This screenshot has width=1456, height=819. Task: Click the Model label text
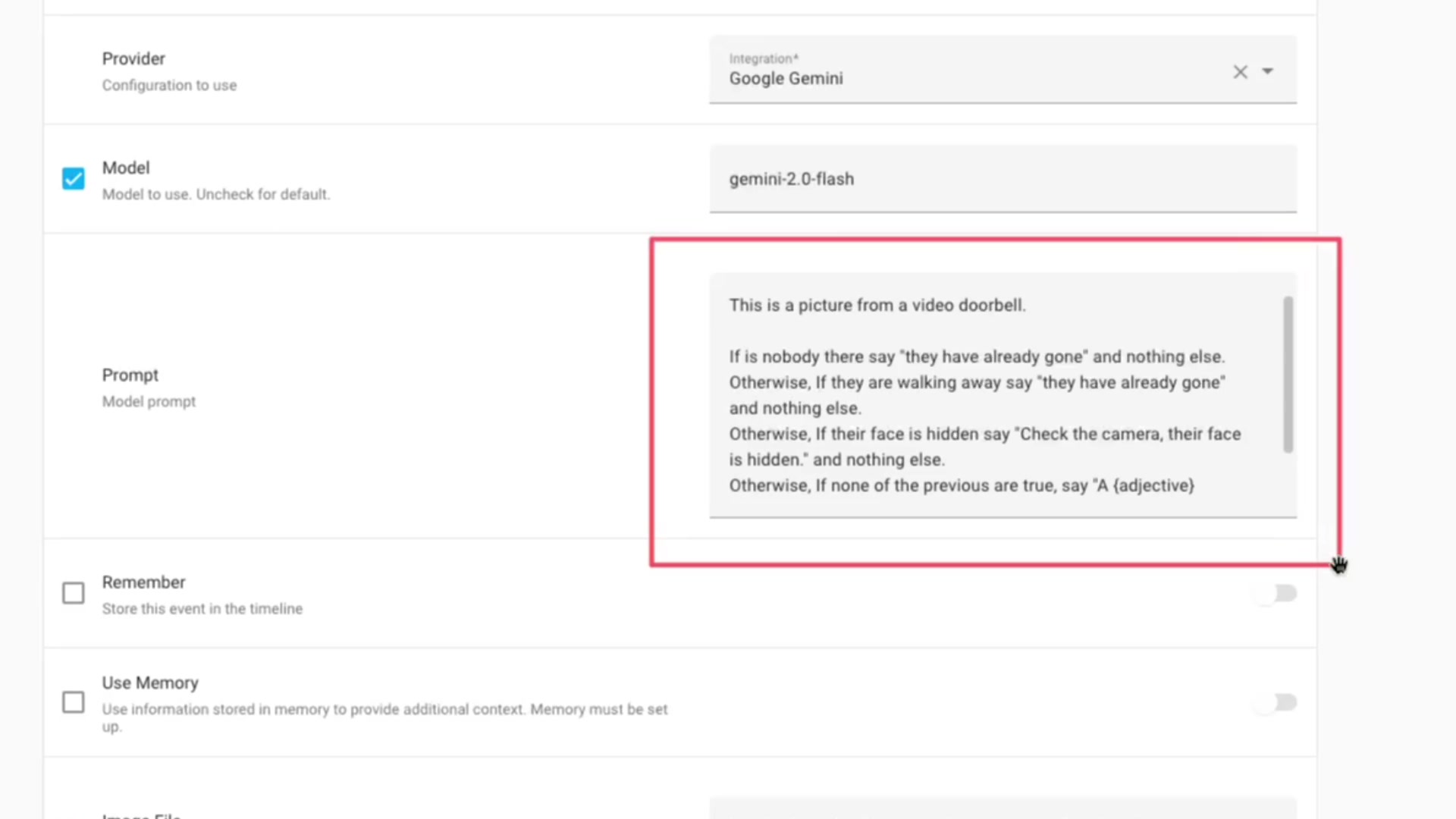pos(126,168)
